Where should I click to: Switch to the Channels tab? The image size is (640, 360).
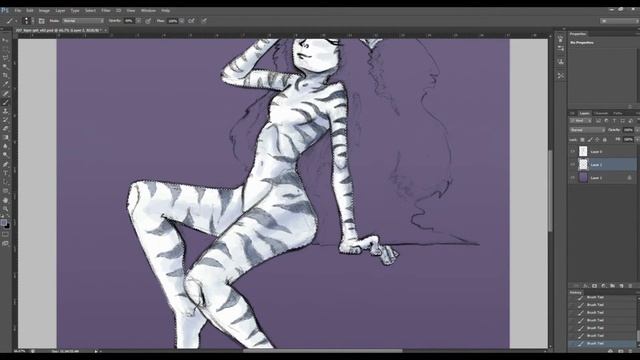601,113
